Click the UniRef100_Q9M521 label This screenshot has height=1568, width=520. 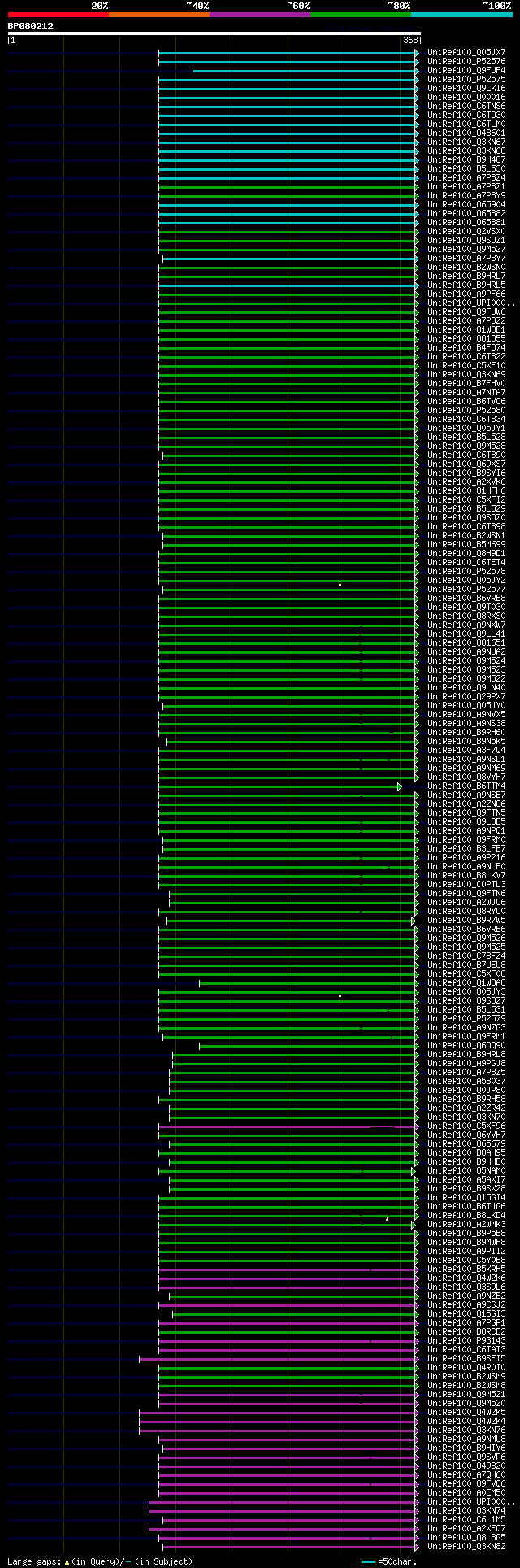click(466, 1395)
